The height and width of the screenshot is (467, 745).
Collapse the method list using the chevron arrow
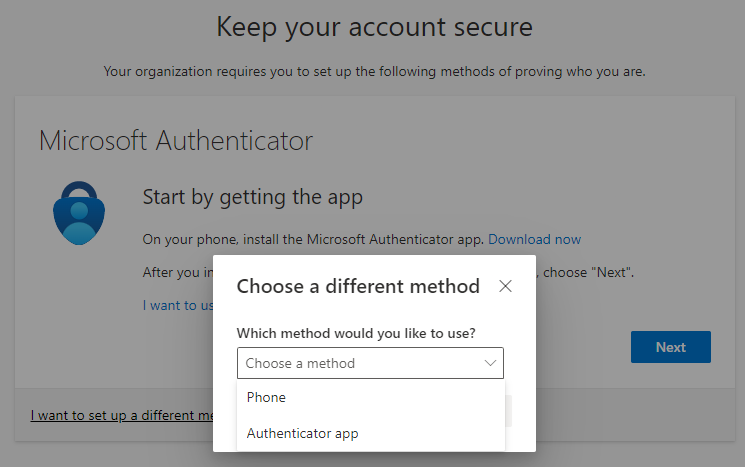click(490, 363)
